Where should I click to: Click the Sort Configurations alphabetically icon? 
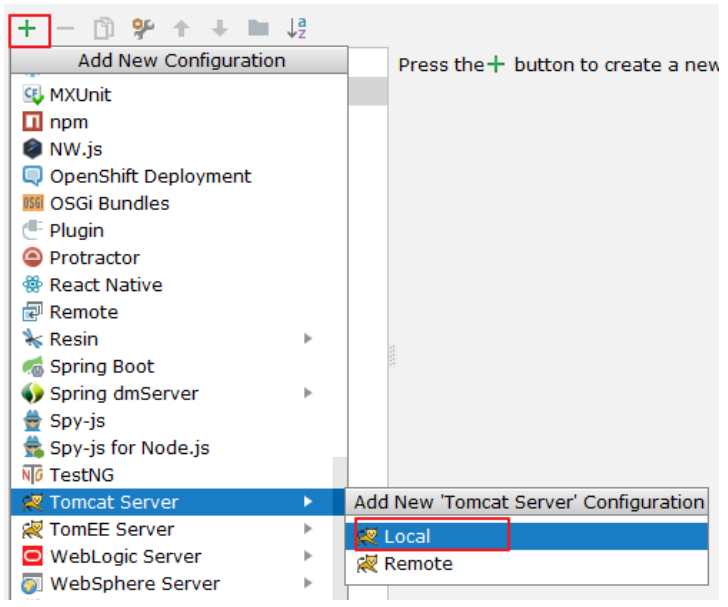click(297, 28)
